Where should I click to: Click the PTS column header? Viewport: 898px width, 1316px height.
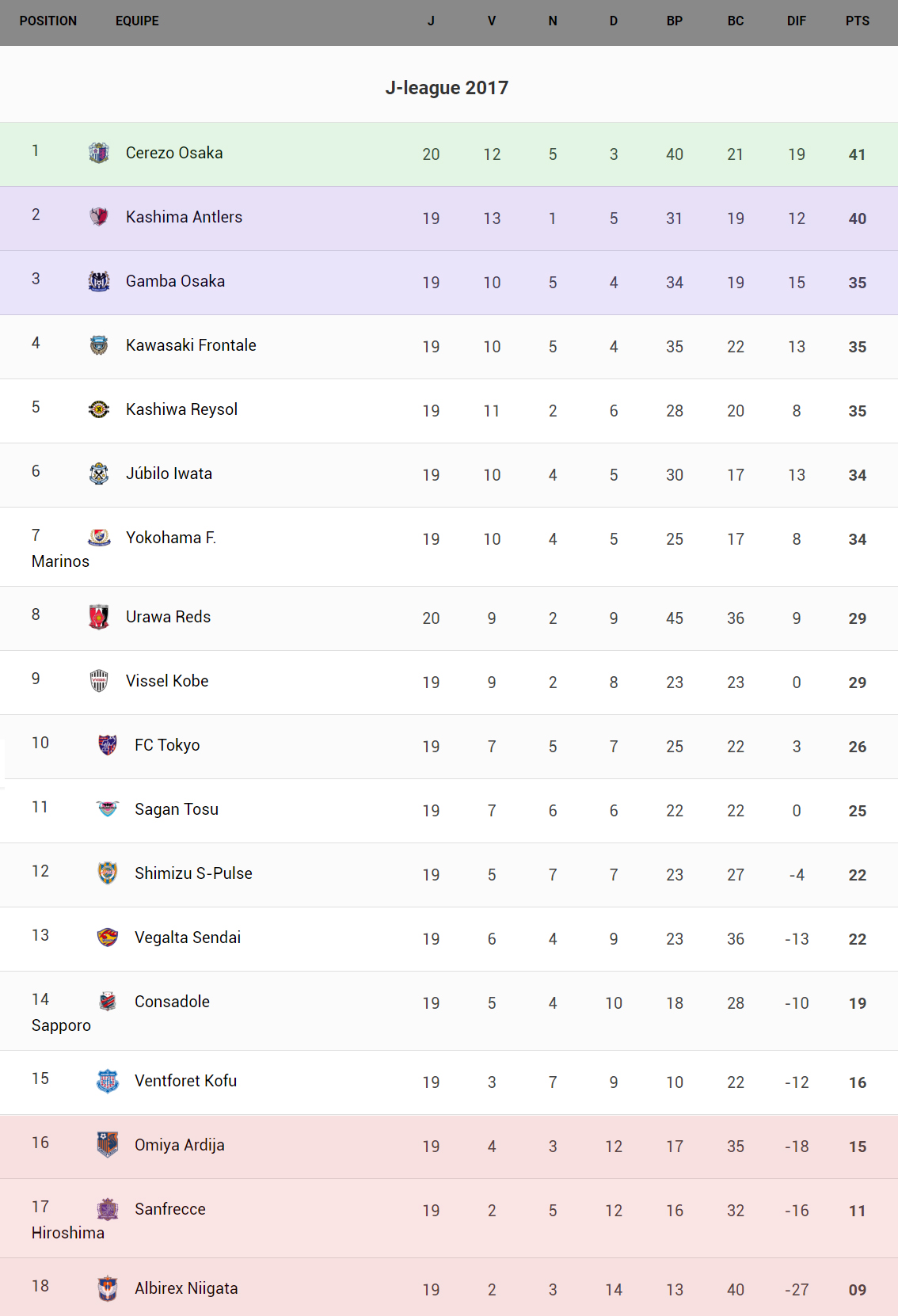pyautogui.click(x=857, y=21)
